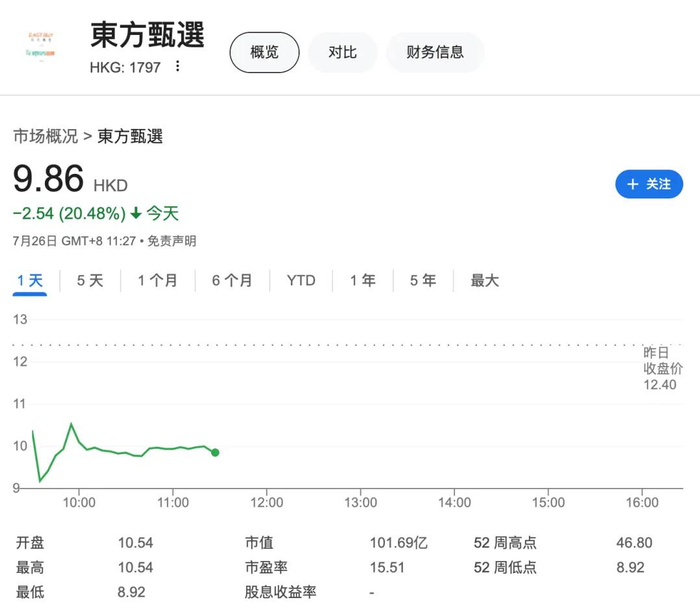
Task: Click the 关注 follow button
Action: pyautogui.click(x=649, y=184)
